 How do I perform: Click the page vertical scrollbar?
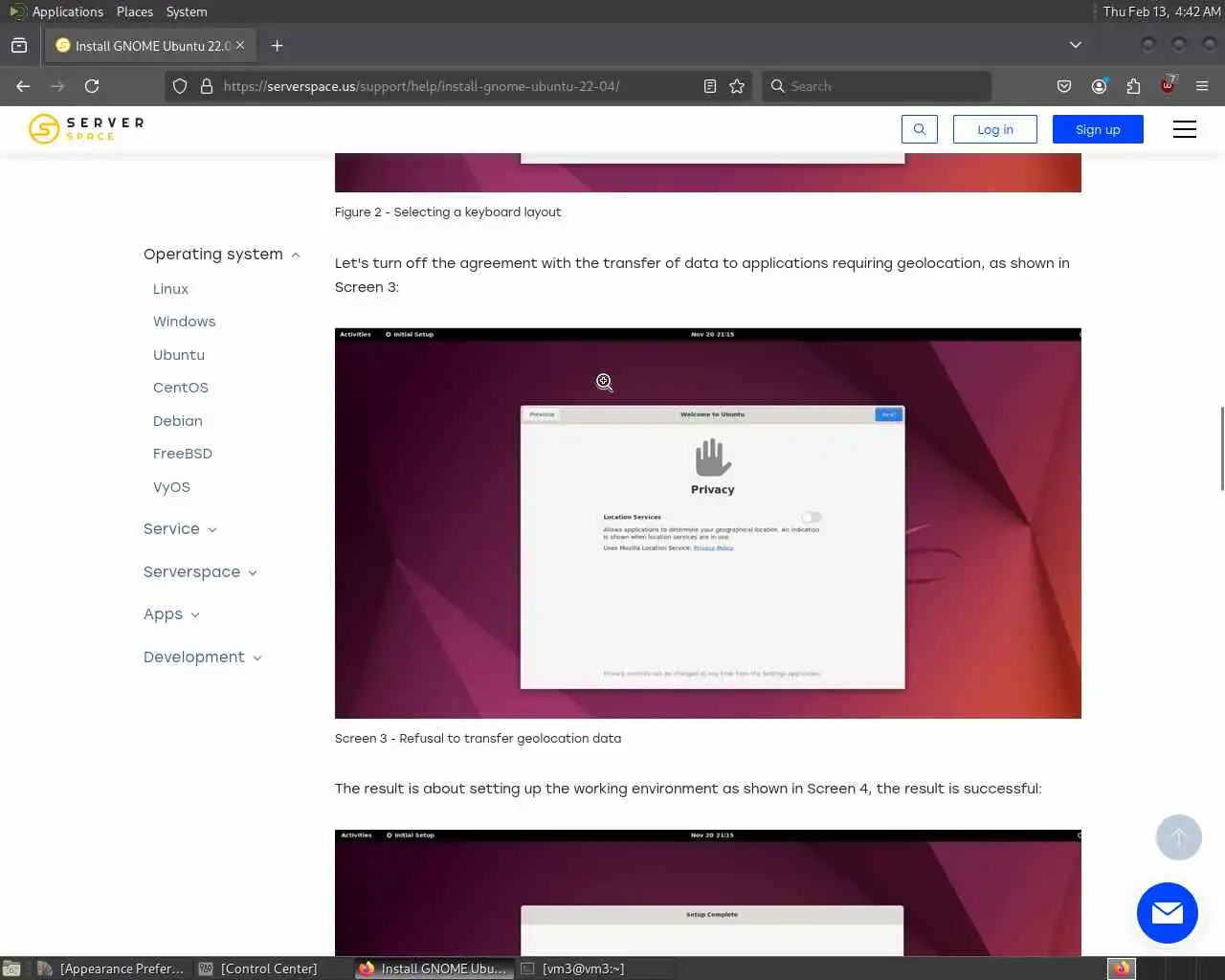click(x=1221, y=448)
